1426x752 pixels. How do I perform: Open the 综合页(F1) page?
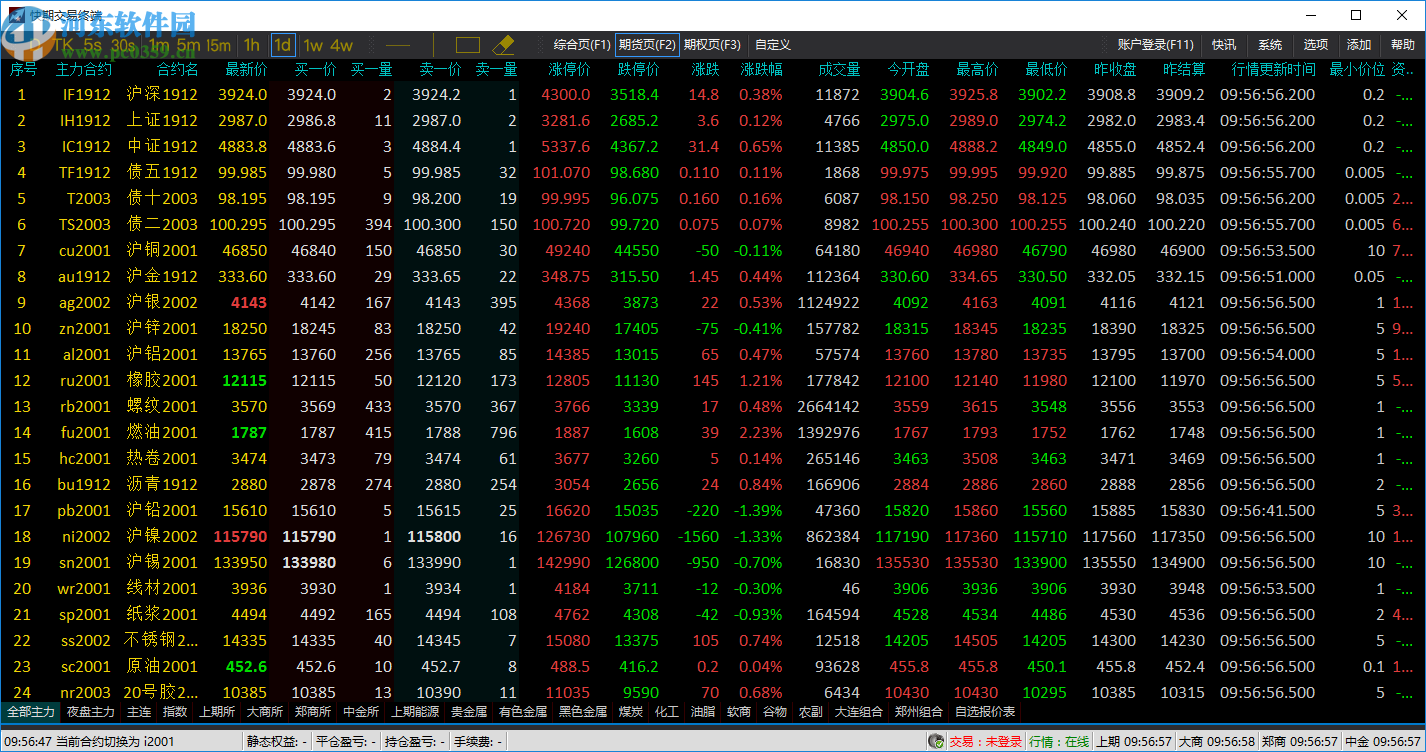pyautogui.click(x=582, y=45)
